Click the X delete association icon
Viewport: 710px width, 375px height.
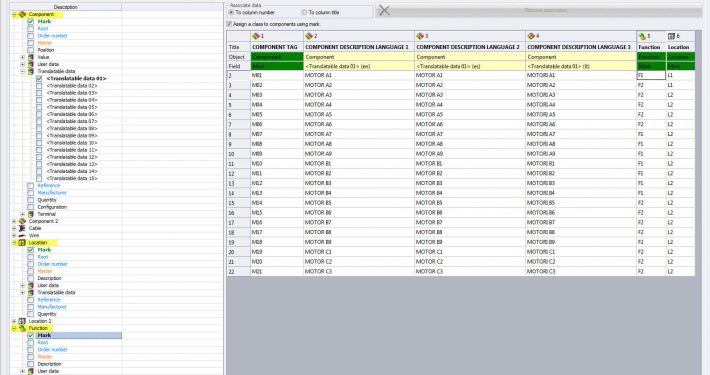coord(384,10)
